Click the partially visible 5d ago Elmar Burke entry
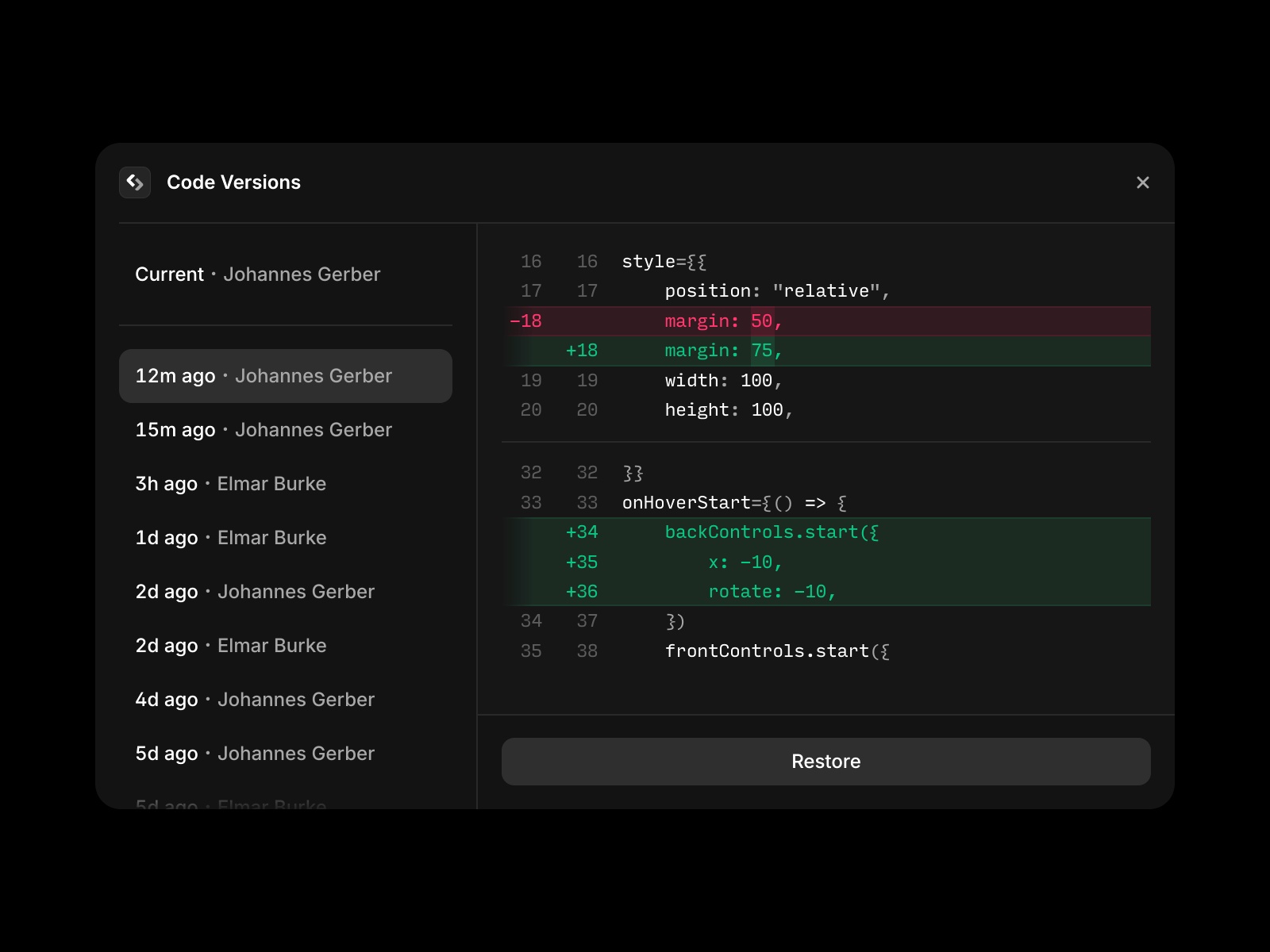 point(231,804)
